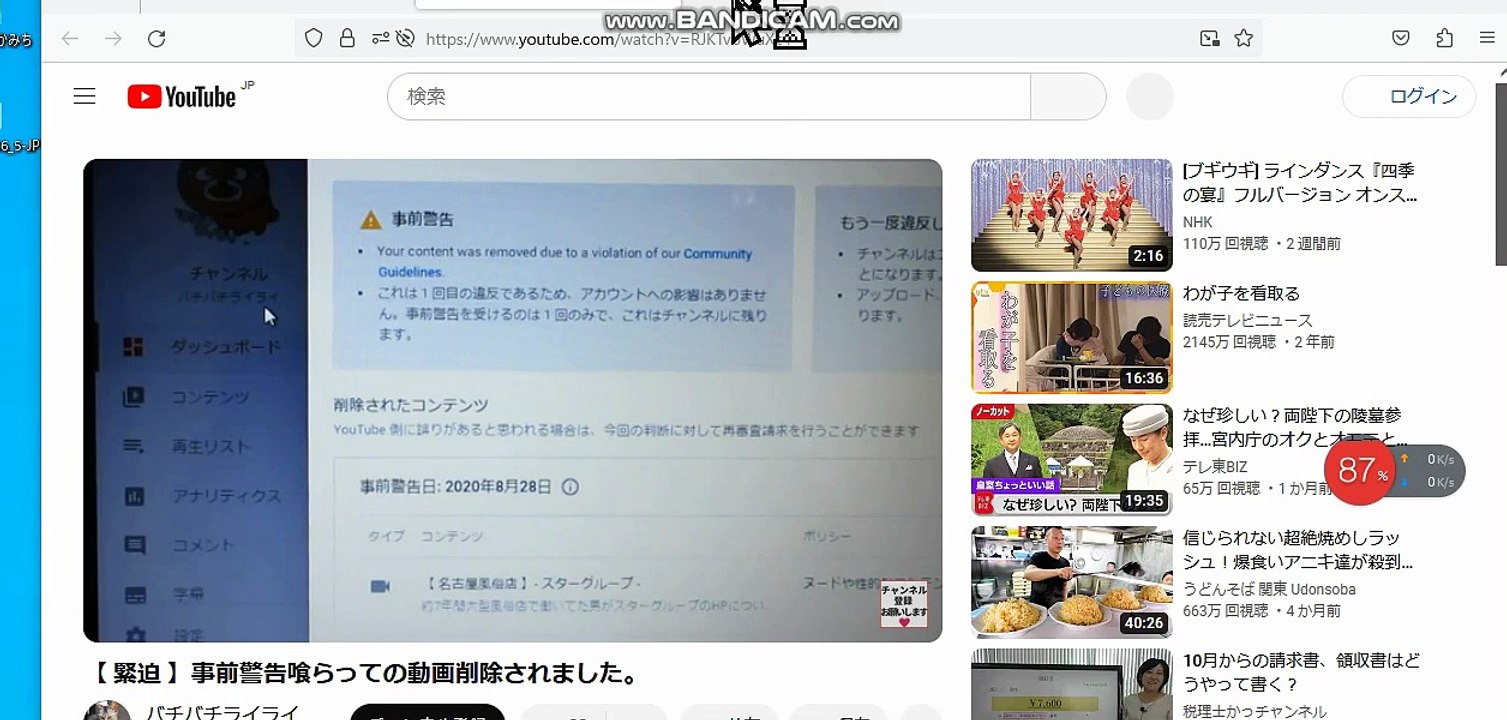Screen dimensions: 1507x720
Task: Click 2145万 回視聴 ・2 年前 text
Action: [1259, 342]
